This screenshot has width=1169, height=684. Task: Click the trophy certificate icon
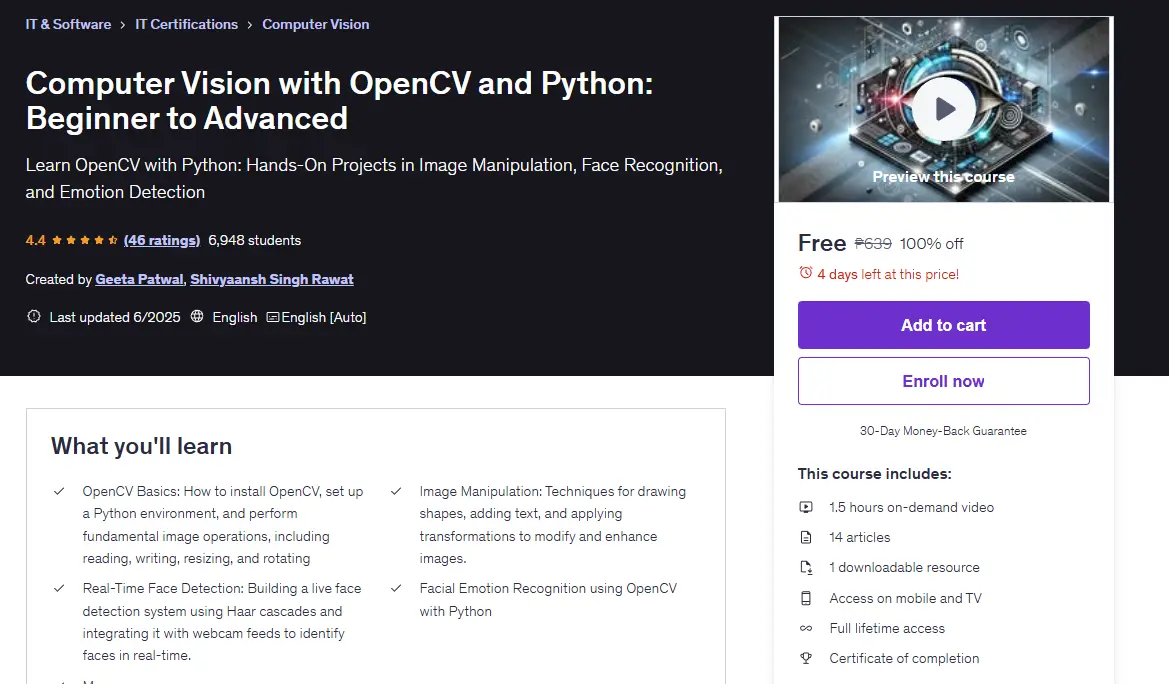coord(806,659)
